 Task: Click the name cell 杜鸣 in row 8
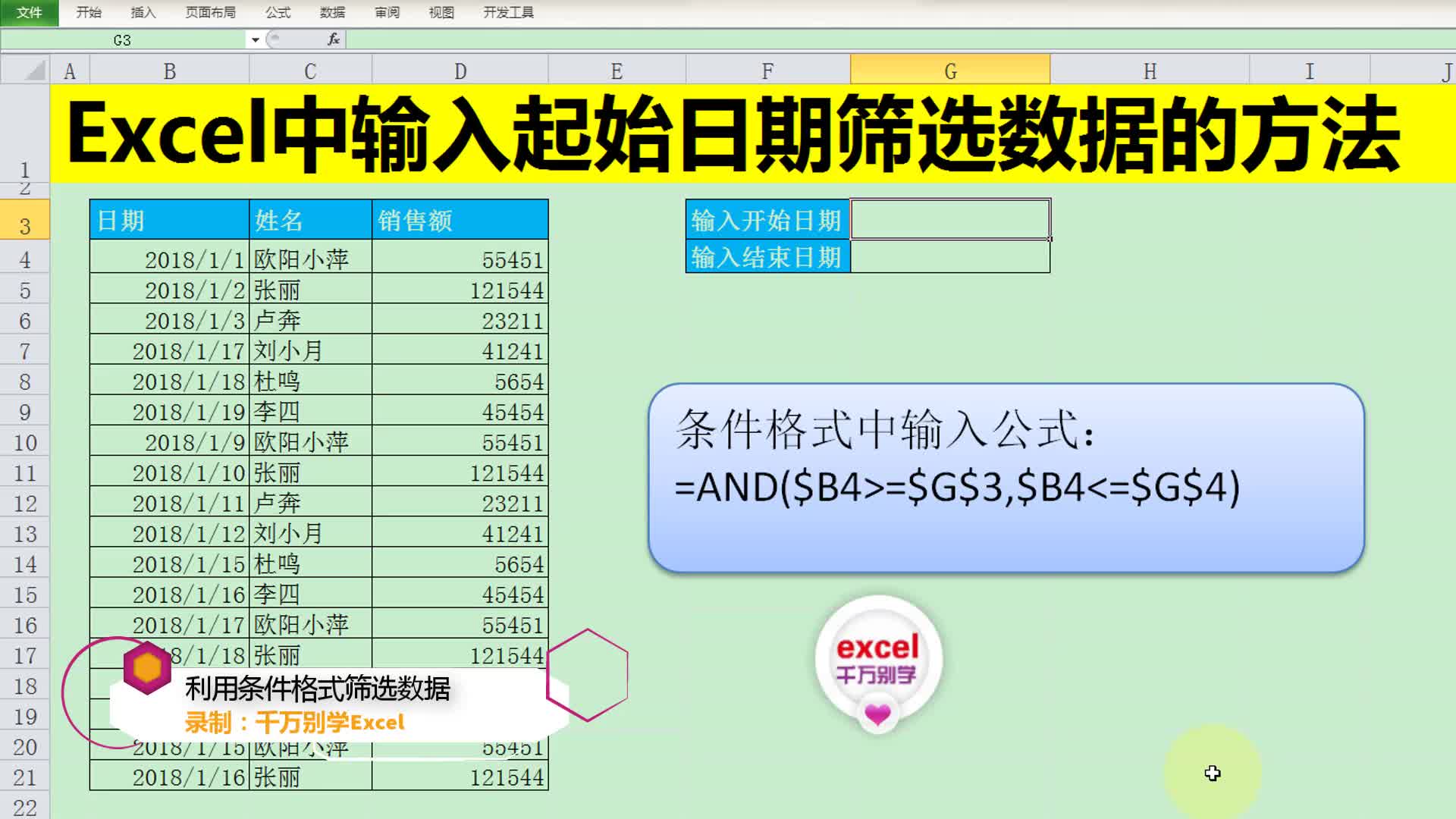coord(310,381)
